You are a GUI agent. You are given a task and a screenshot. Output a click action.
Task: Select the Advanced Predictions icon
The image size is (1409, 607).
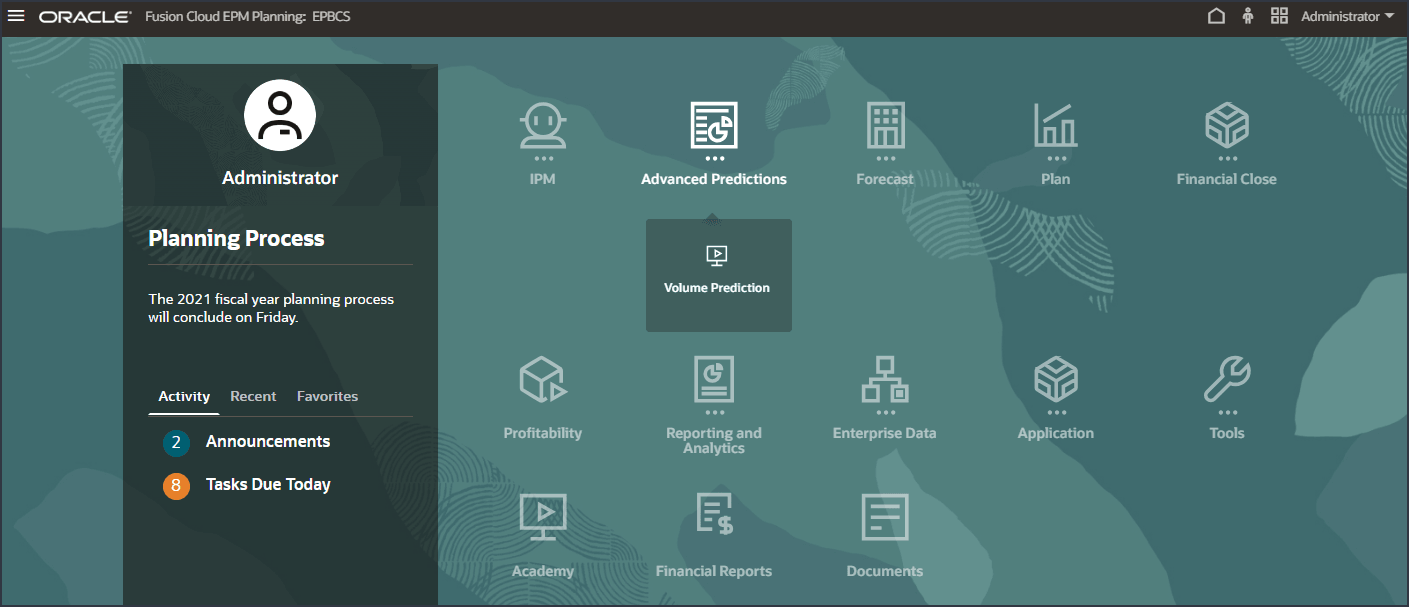(714, 125)
